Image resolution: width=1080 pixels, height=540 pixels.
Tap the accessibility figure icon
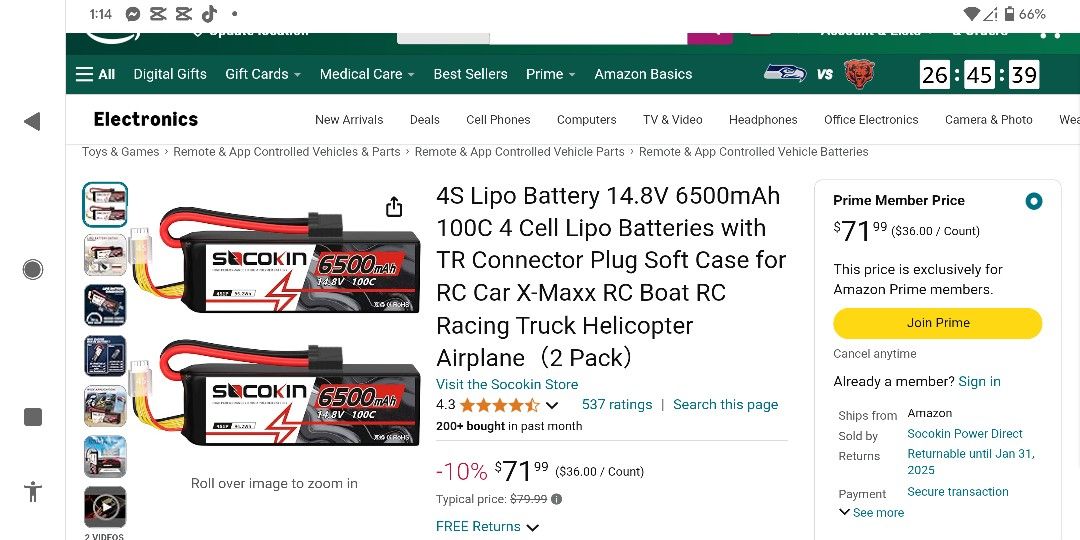33,491
